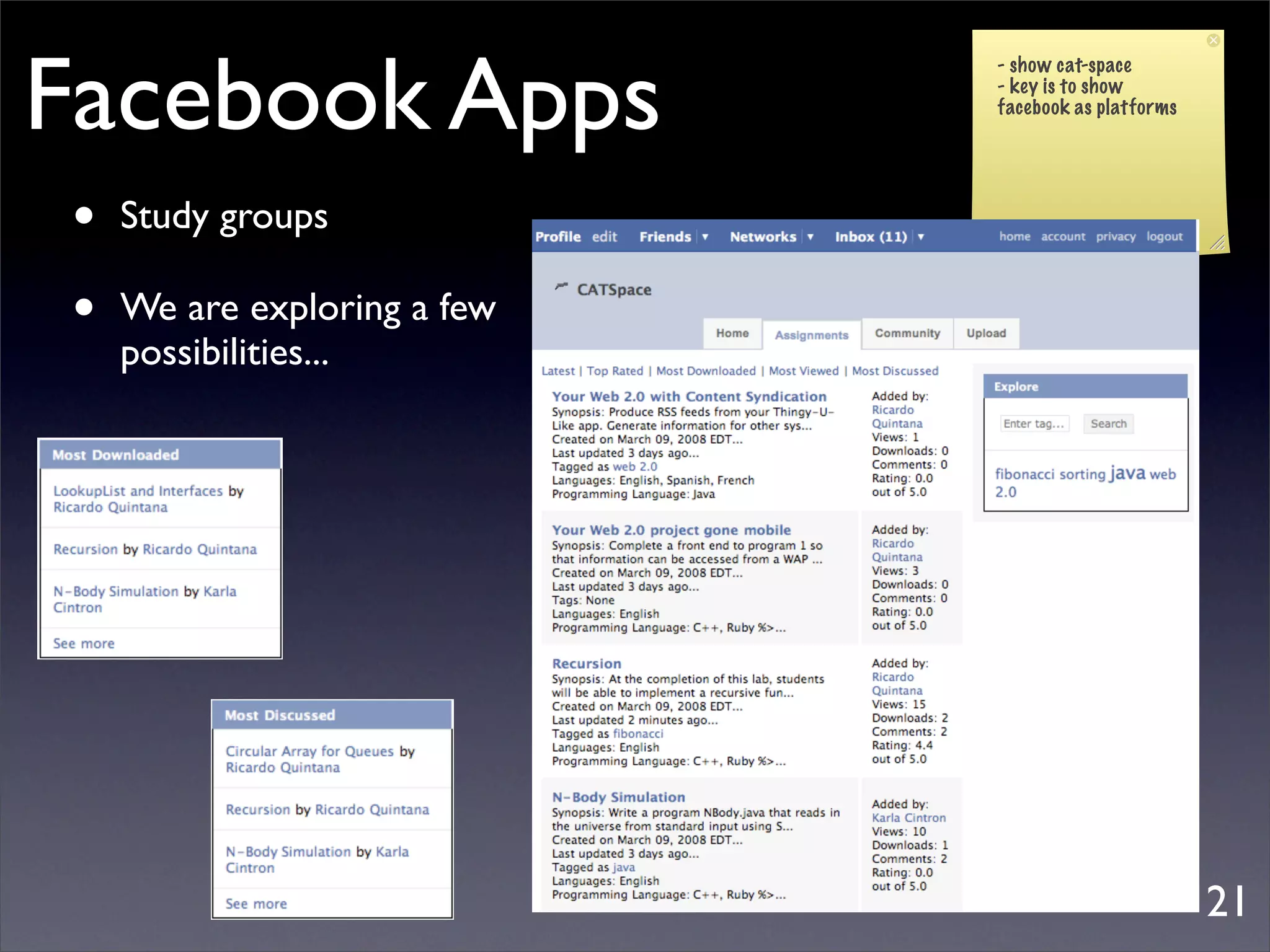The height and width of the screenshot is (952, 1270).
Task: Open Recursion in Most Discussed panel
Action: coord(257,810)
